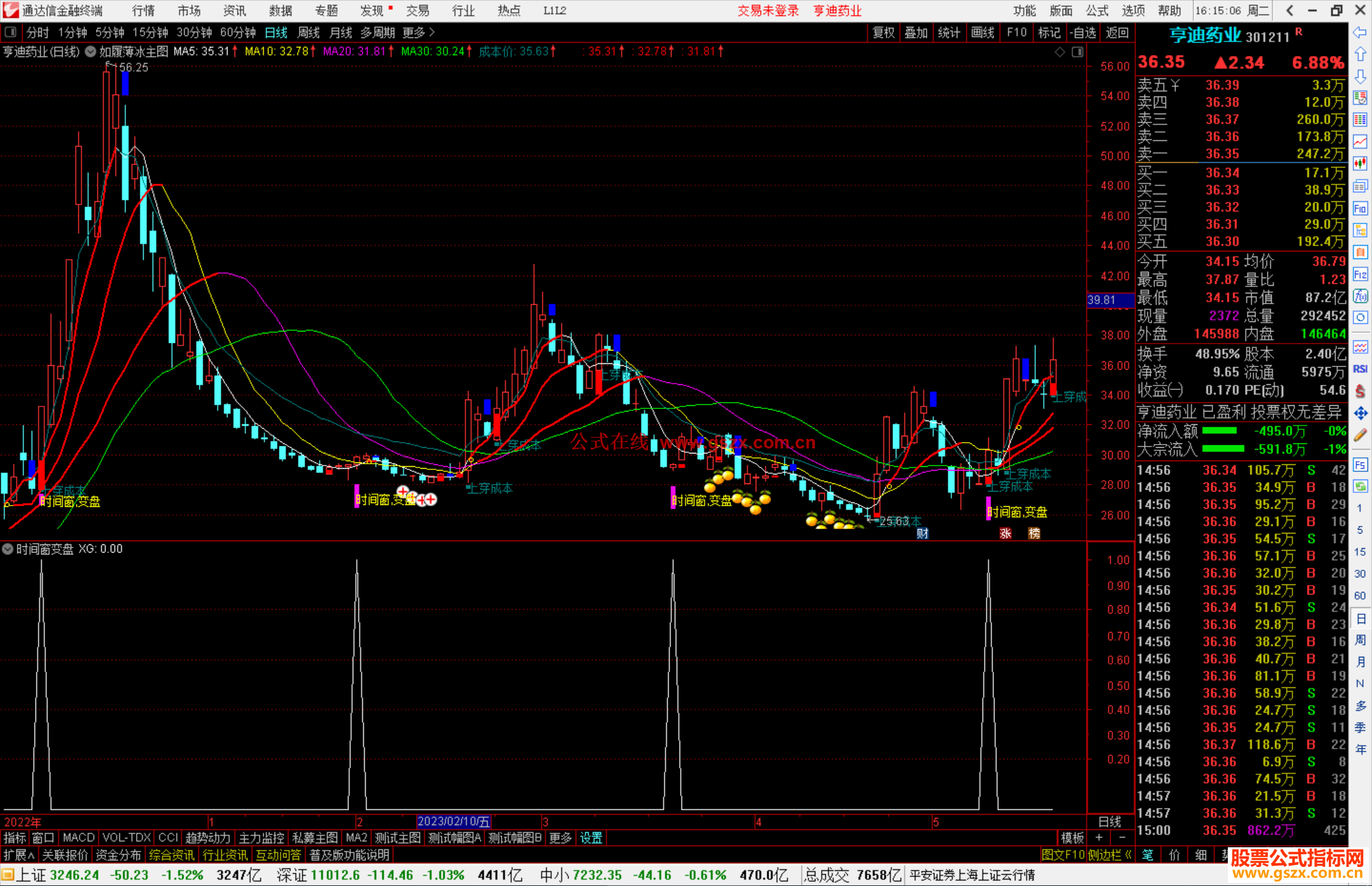Click the 图文F10 link
The image size is (1372, 886).
(1063, 855)
